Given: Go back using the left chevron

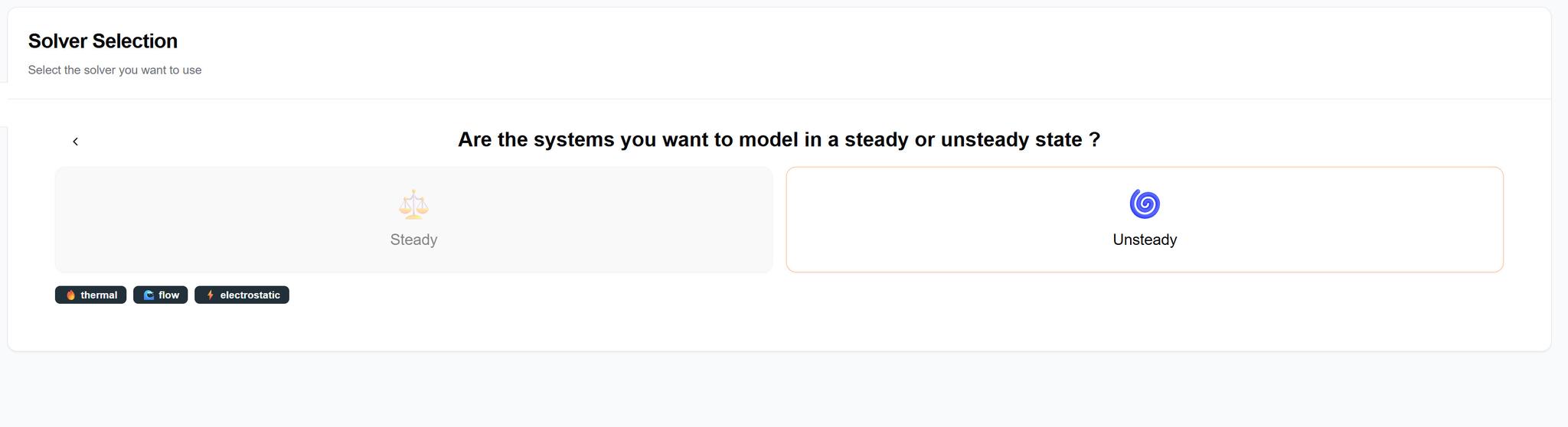Looking at the screenshot, I should (x=75, y=142).
